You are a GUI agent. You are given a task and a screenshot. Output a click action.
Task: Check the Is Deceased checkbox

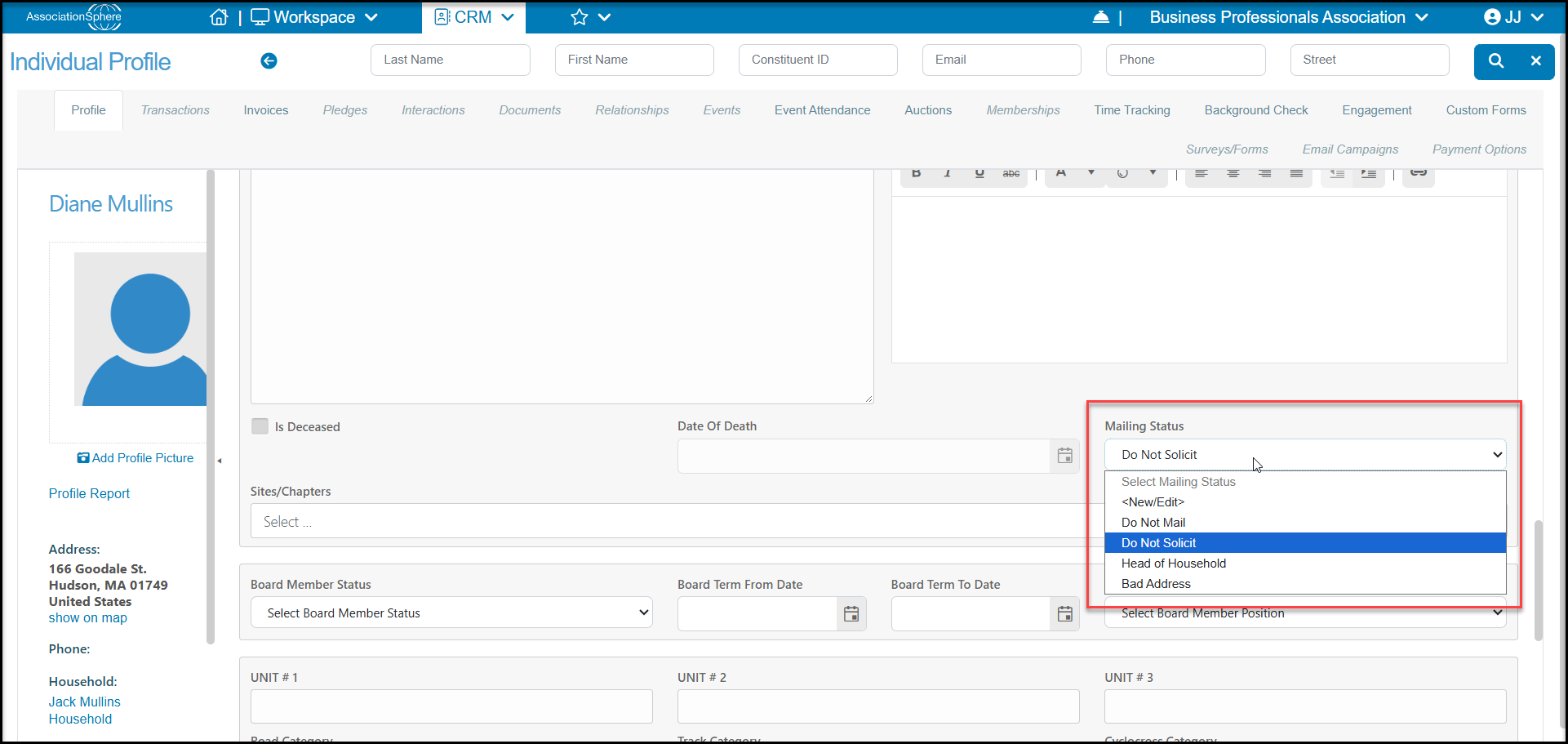pyautogui.click(x=260, y=426)
